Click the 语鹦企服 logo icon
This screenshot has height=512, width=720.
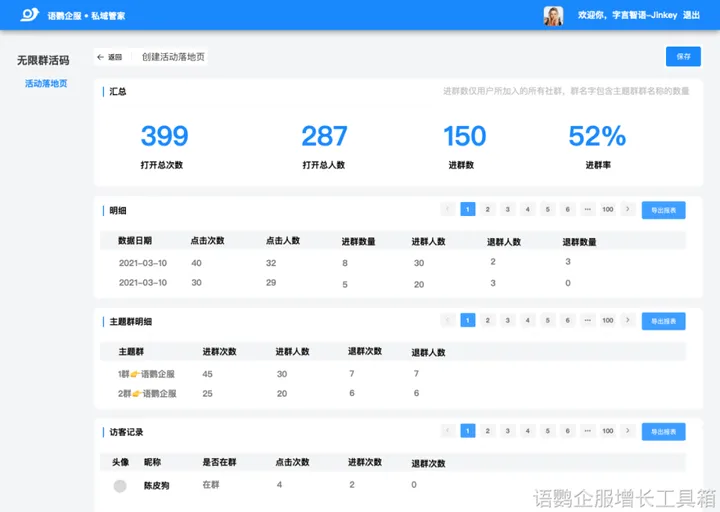pyautogui.click(x=30, y=15)
